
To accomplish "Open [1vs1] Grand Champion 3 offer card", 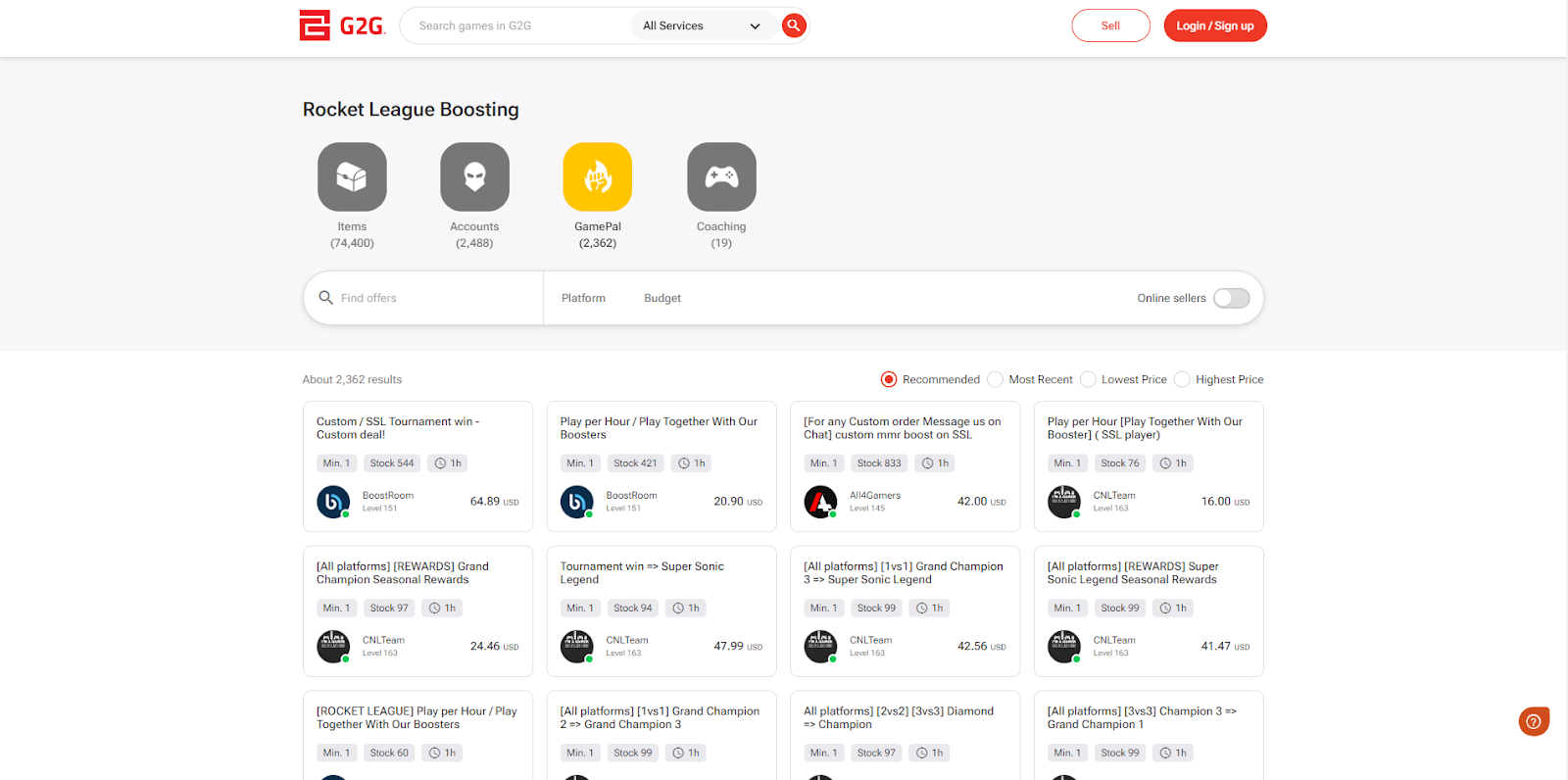I will tap(905, 611).
